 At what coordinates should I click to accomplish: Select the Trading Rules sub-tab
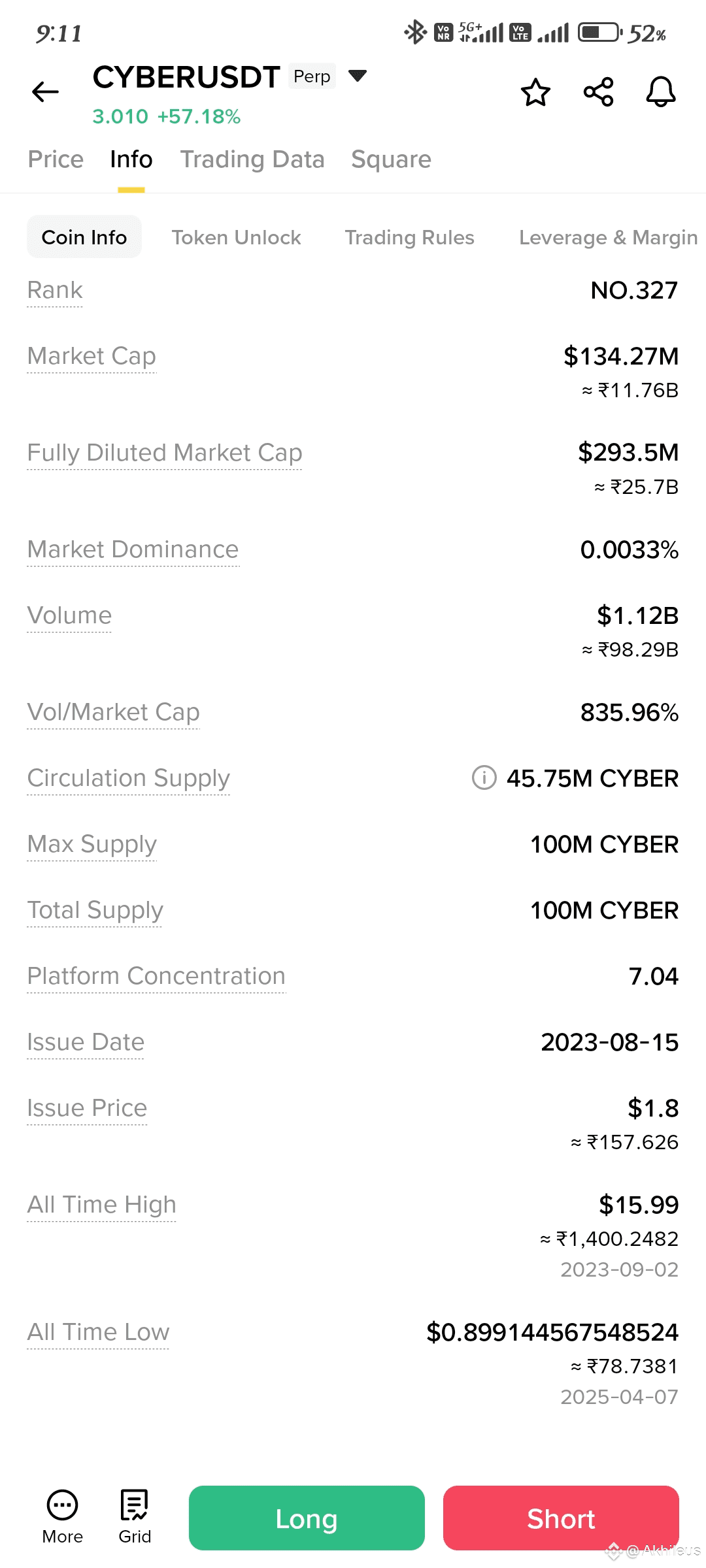click(x=409, y=237)
